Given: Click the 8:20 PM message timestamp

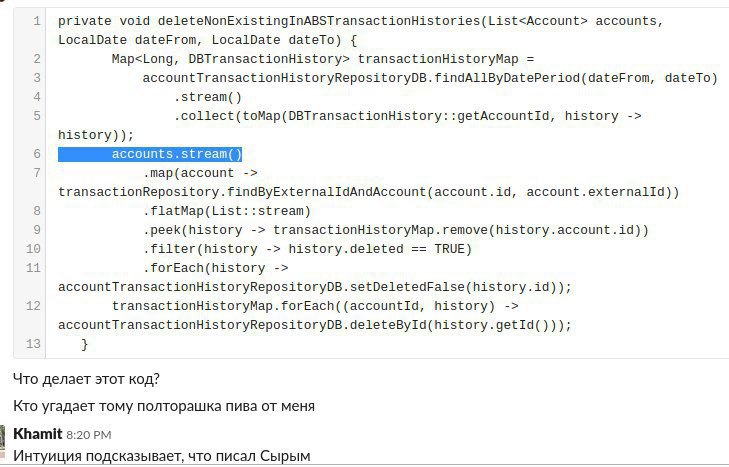Looking at the screenshot, I should (88, 435).
